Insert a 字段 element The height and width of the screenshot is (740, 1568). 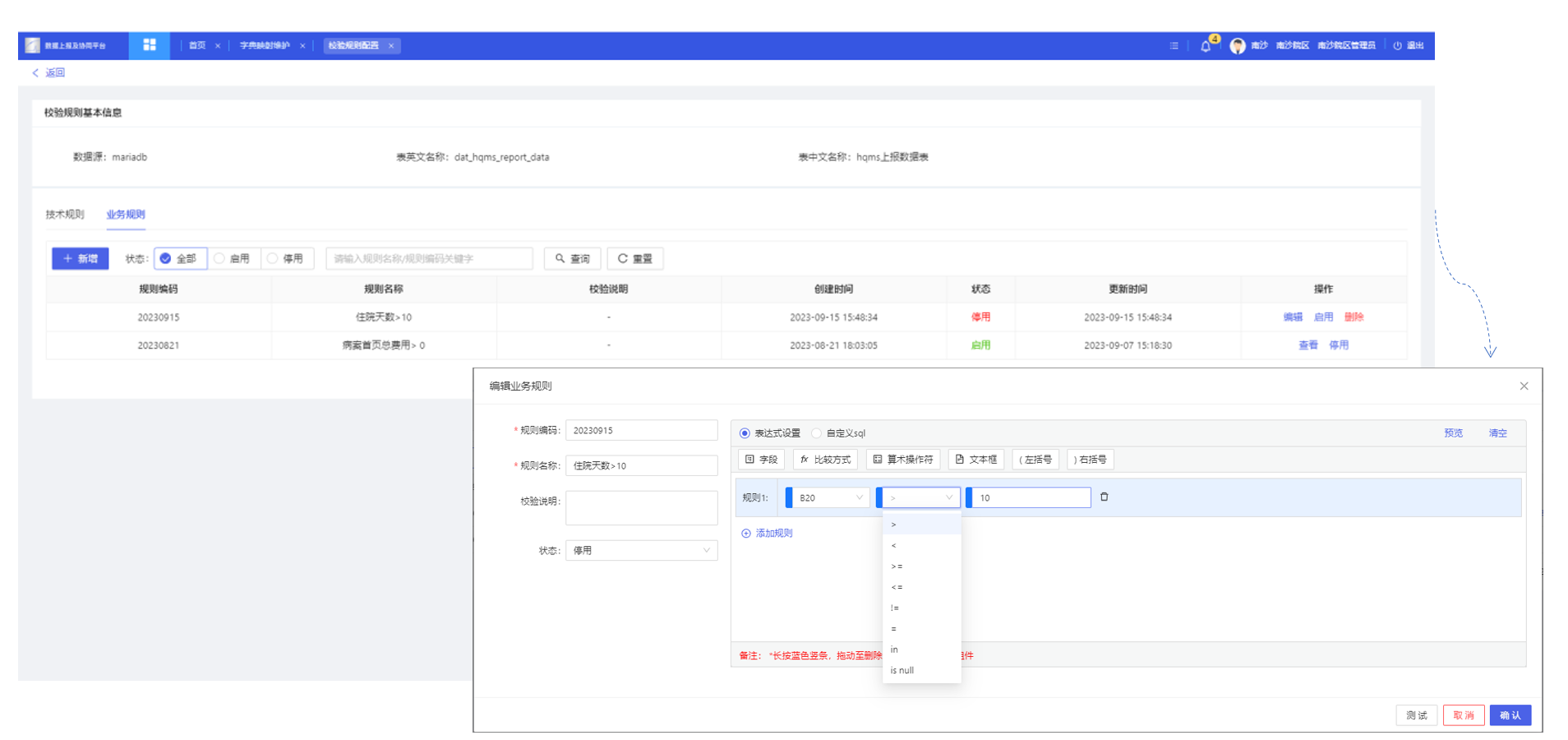click(762, 460)
